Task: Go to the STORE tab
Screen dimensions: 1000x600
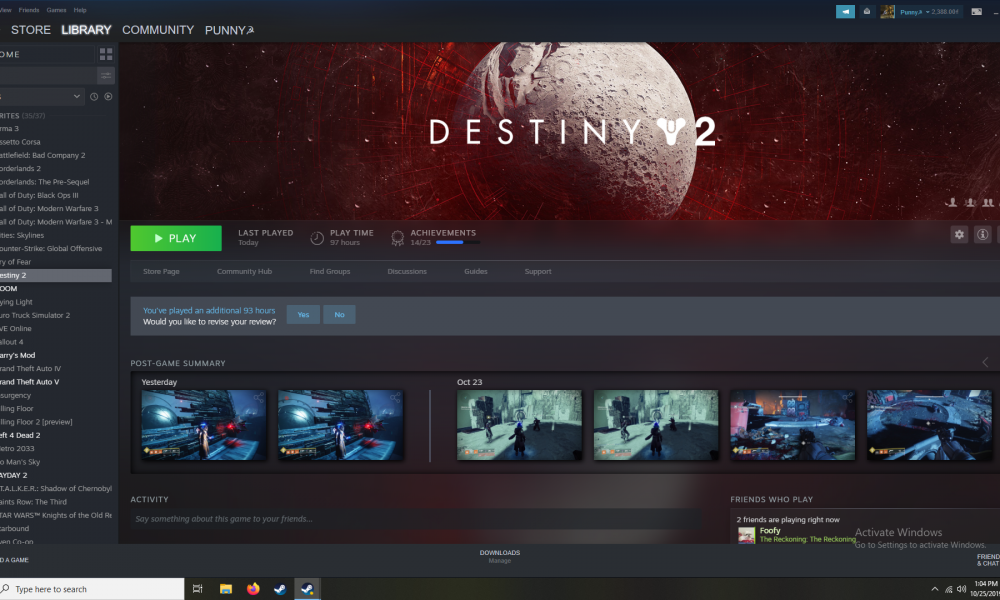Action: click(31, 30)
